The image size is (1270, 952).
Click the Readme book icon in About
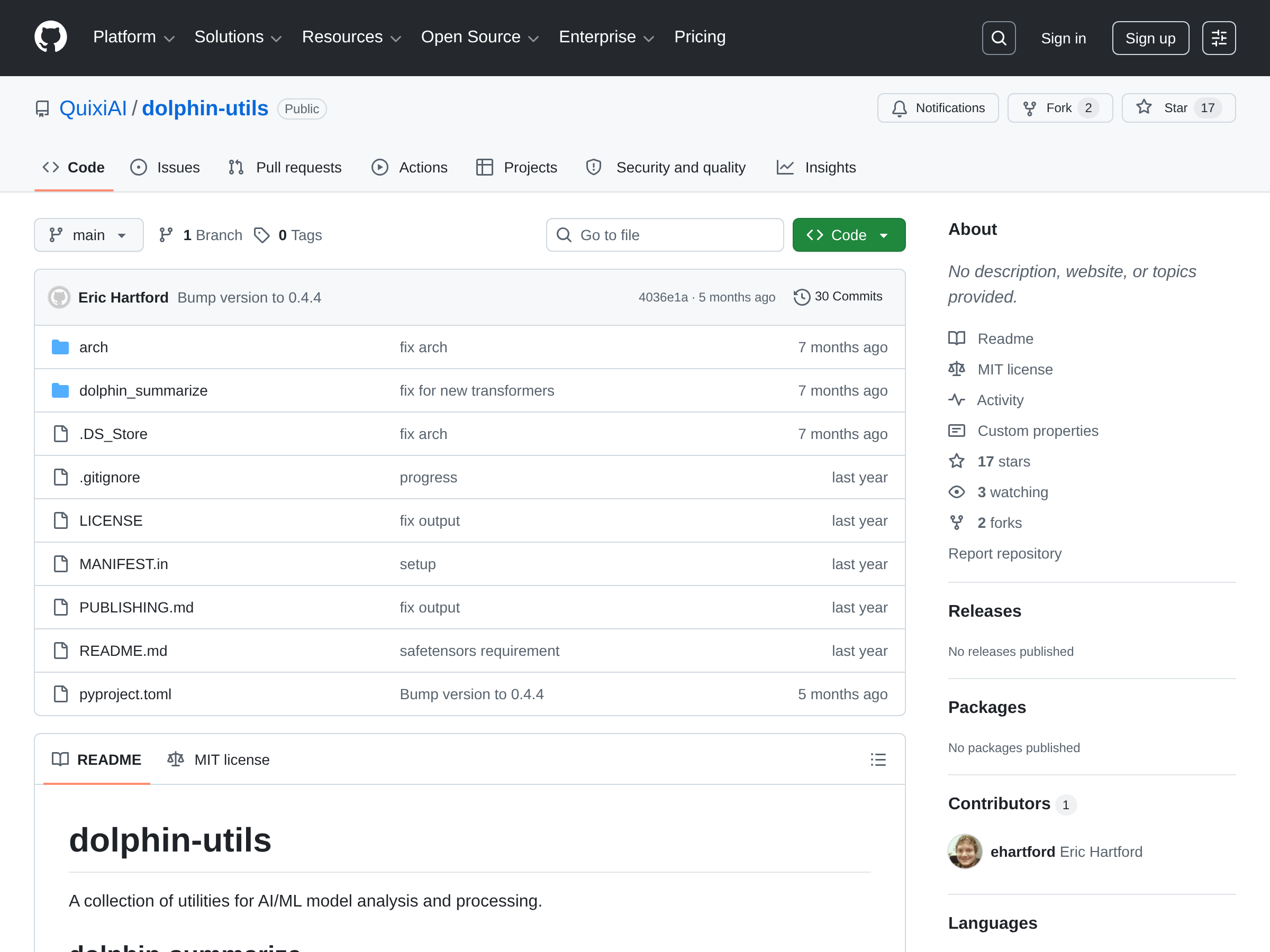click(x=957, y=338)
